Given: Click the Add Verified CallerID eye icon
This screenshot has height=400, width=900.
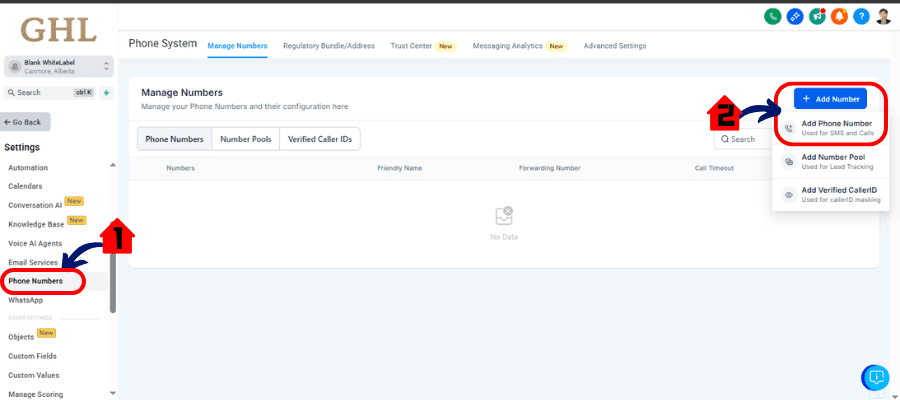Looking at the screenshot, I should (789, 195).
